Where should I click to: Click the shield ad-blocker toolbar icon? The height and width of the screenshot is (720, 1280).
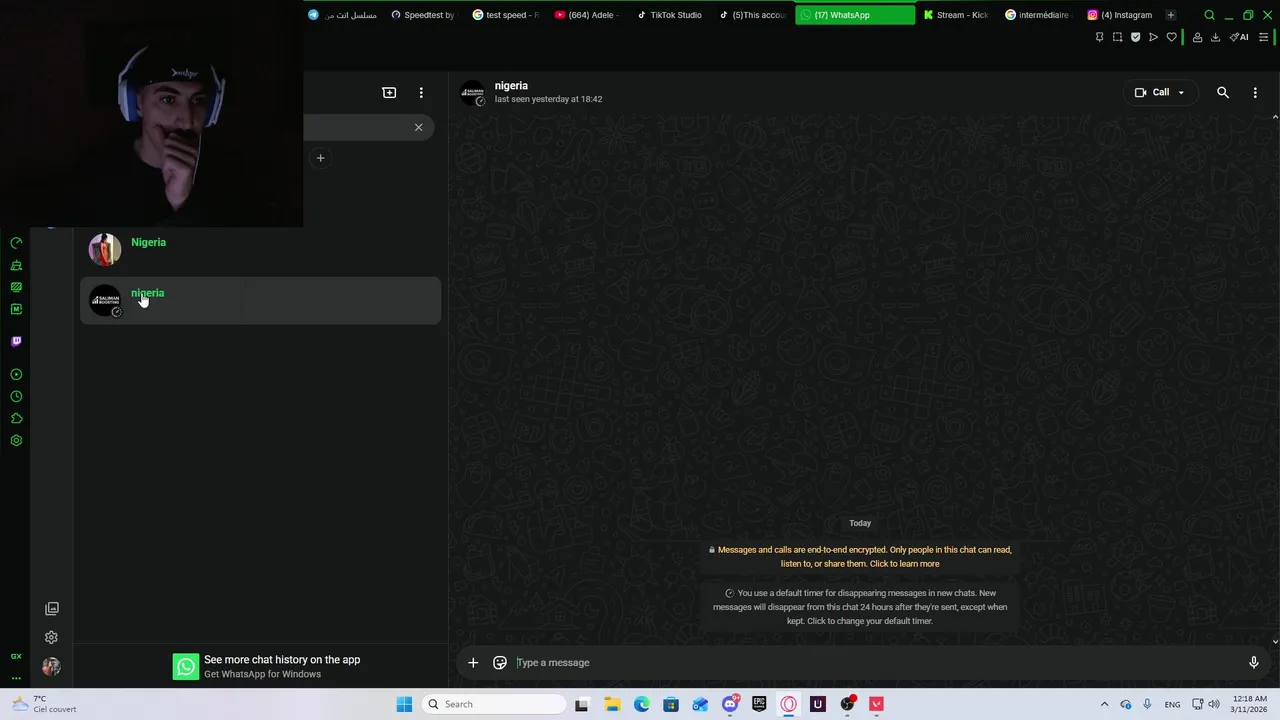click(1135, 37)
